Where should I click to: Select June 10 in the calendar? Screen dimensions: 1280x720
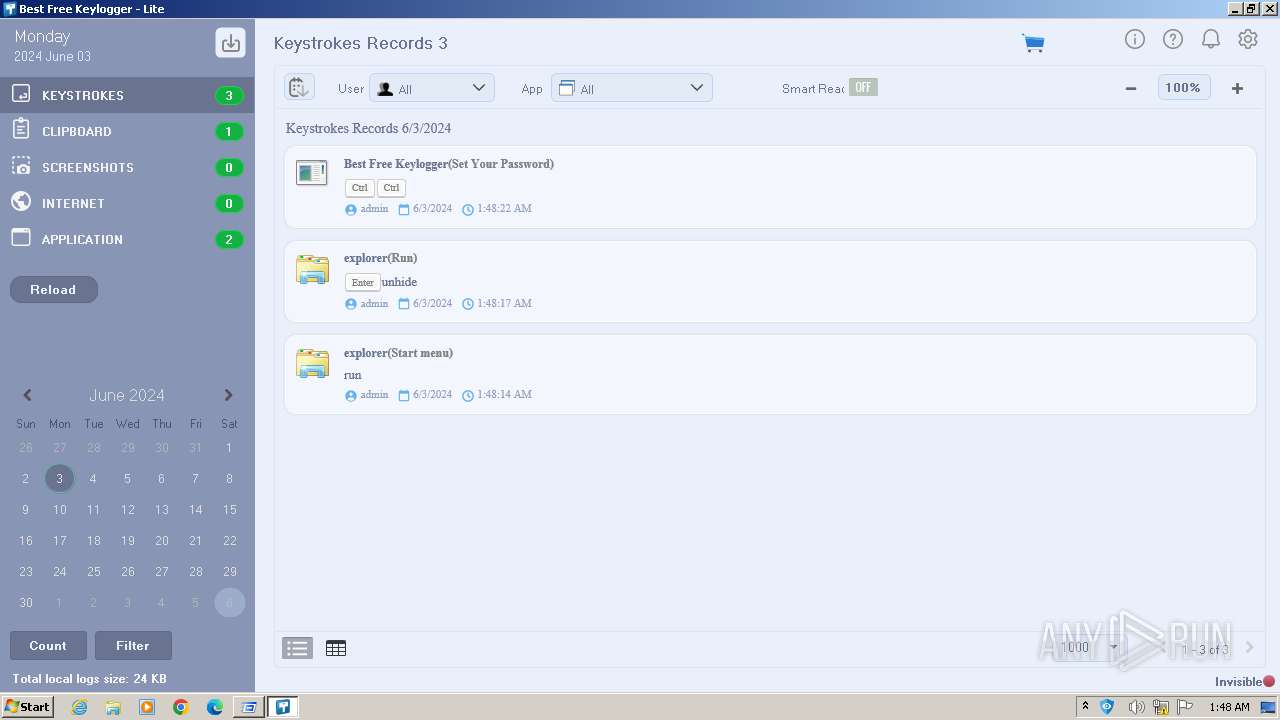pyautogui.click(x=59, y=509)
